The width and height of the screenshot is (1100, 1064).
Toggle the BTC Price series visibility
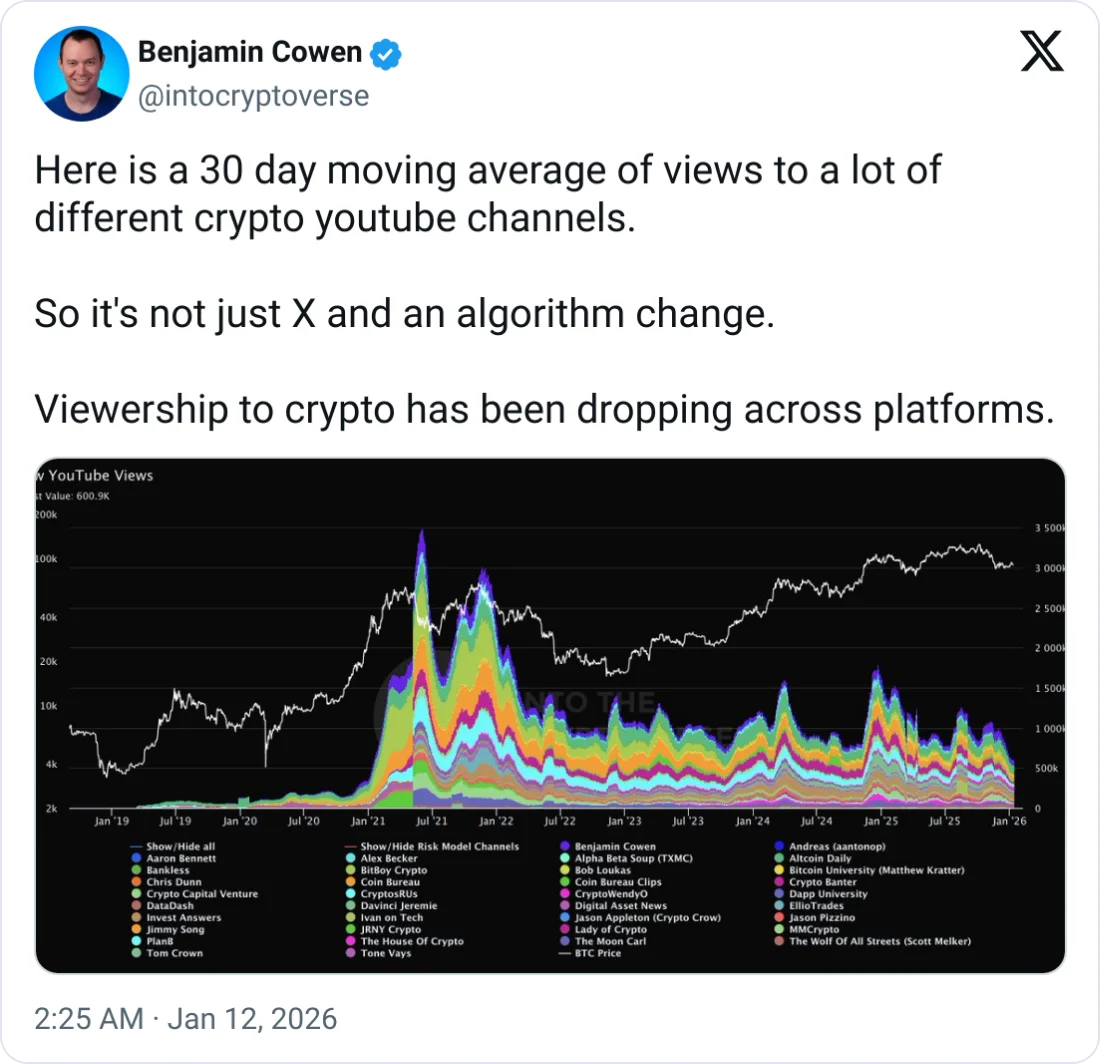tap(597, 953)
